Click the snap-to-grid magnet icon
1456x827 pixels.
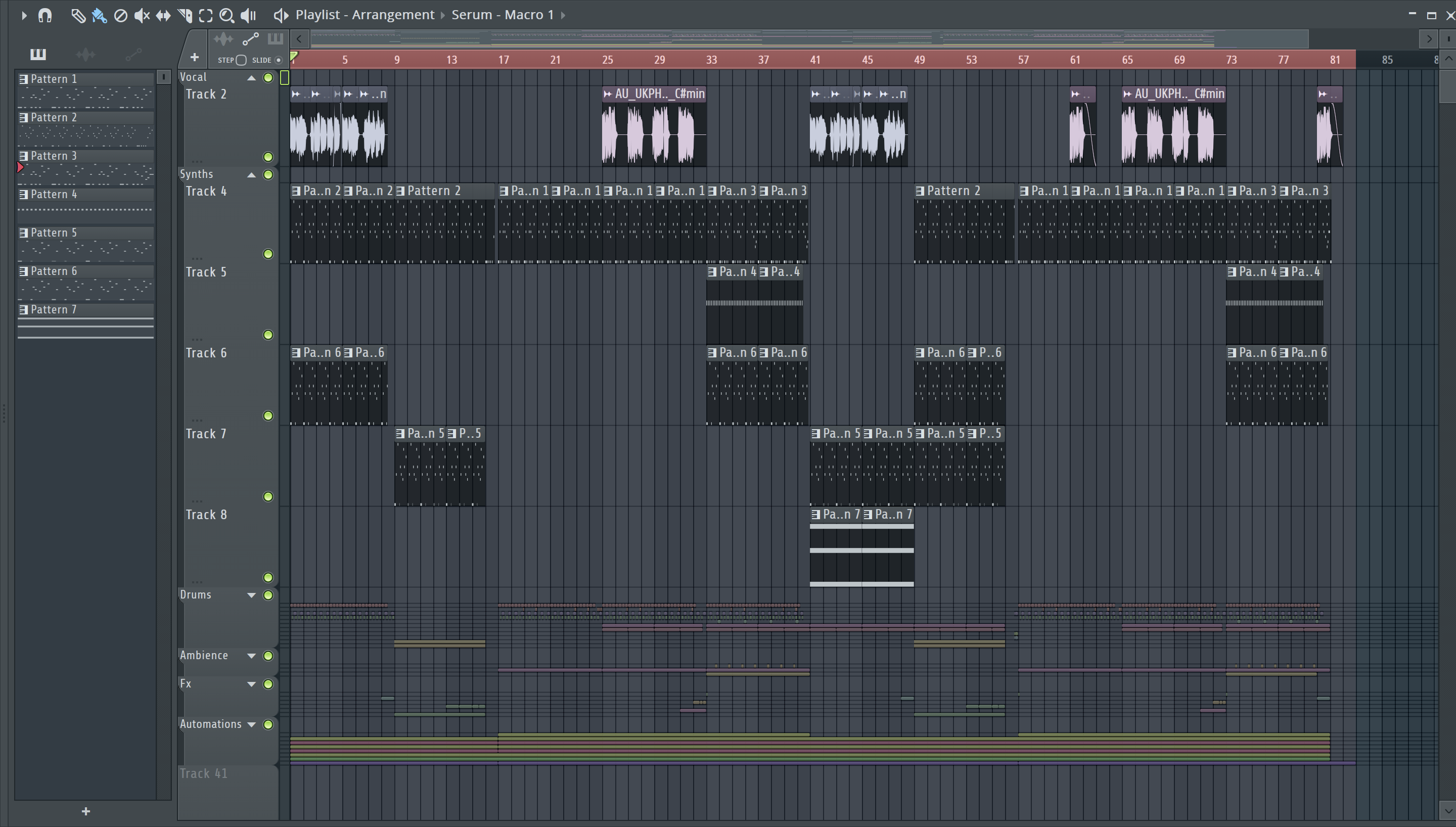(x=45, y=15)
